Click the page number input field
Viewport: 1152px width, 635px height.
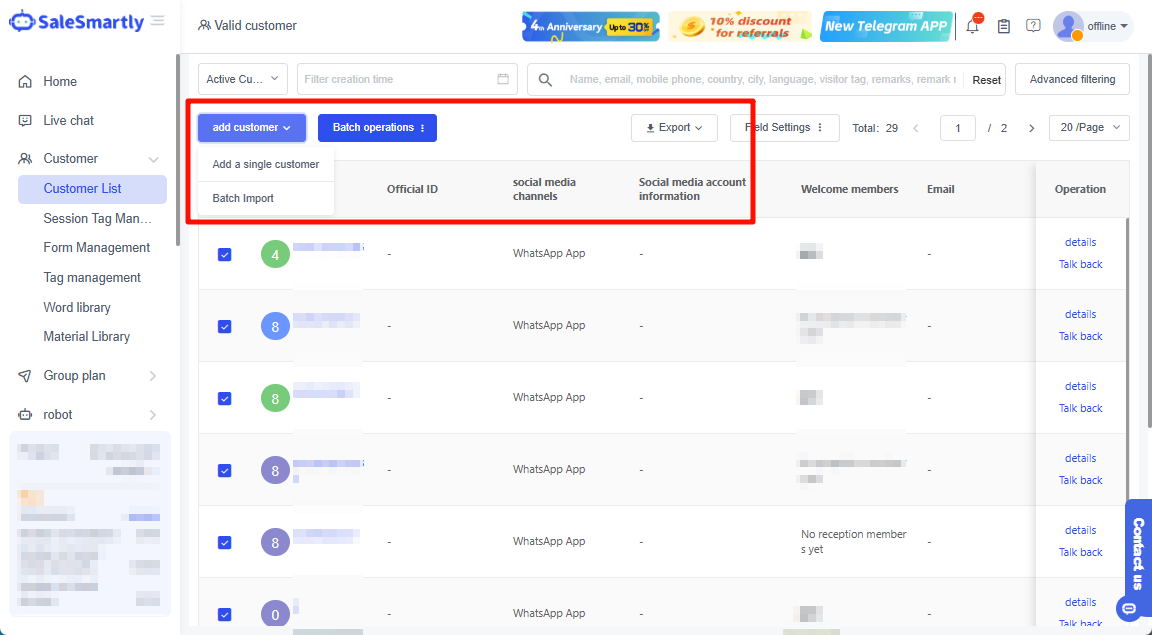click(957, 128)
